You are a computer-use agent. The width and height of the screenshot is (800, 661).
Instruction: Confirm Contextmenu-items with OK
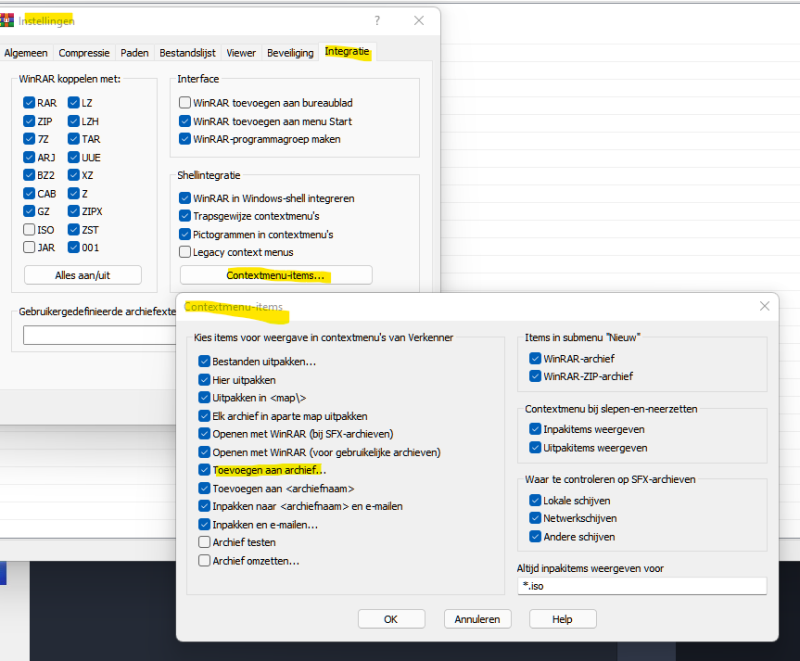pyautogui.click(x=391, y=619)
